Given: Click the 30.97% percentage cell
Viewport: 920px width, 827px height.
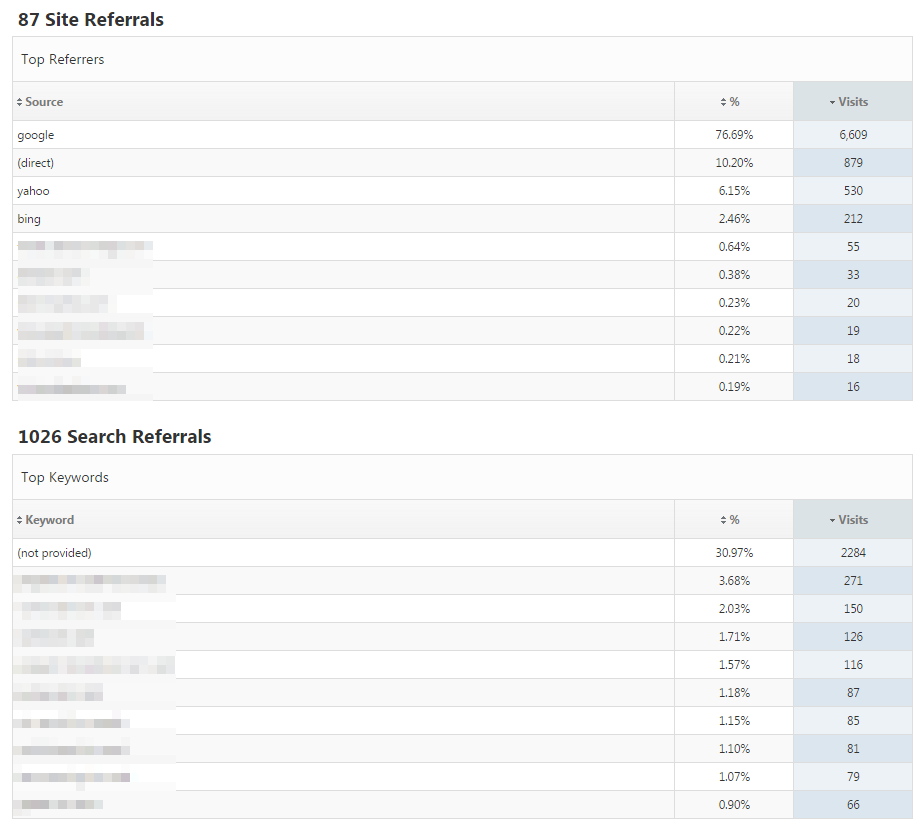Looking at the screenshot, I should pyautogui.click(x=735, y=553).
